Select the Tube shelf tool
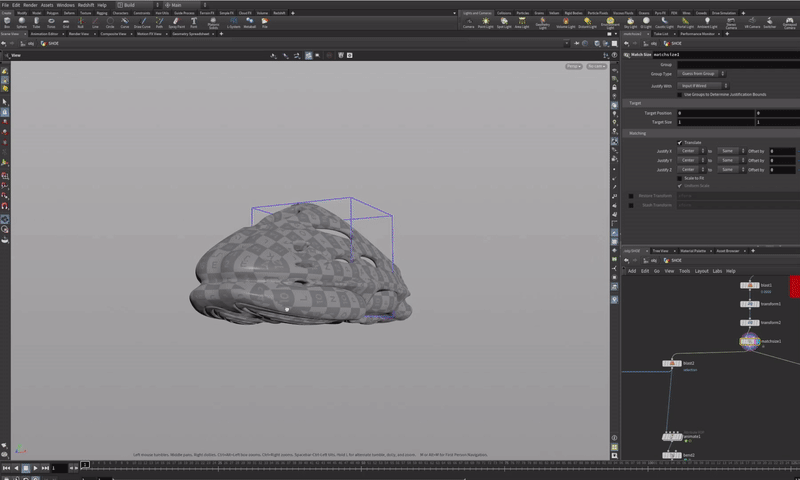 coord(36,22)
